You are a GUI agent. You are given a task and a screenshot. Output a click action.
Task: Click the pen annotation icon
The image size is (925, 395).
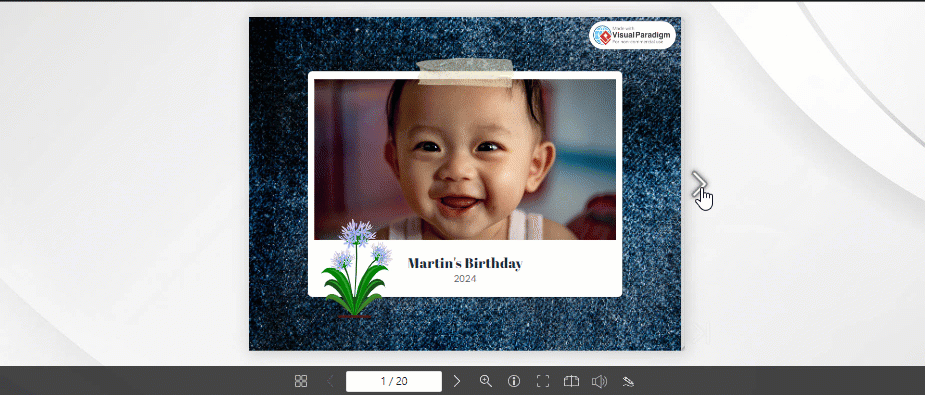tap(628, 381)
